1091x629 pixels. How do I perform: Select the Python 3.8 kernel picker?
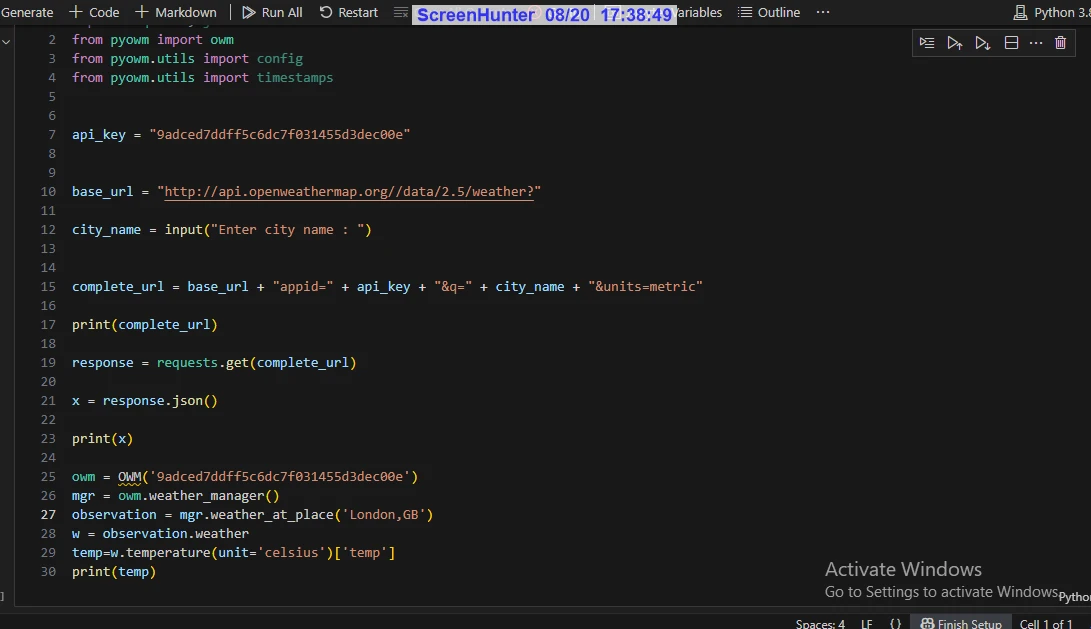point(1050,12)
